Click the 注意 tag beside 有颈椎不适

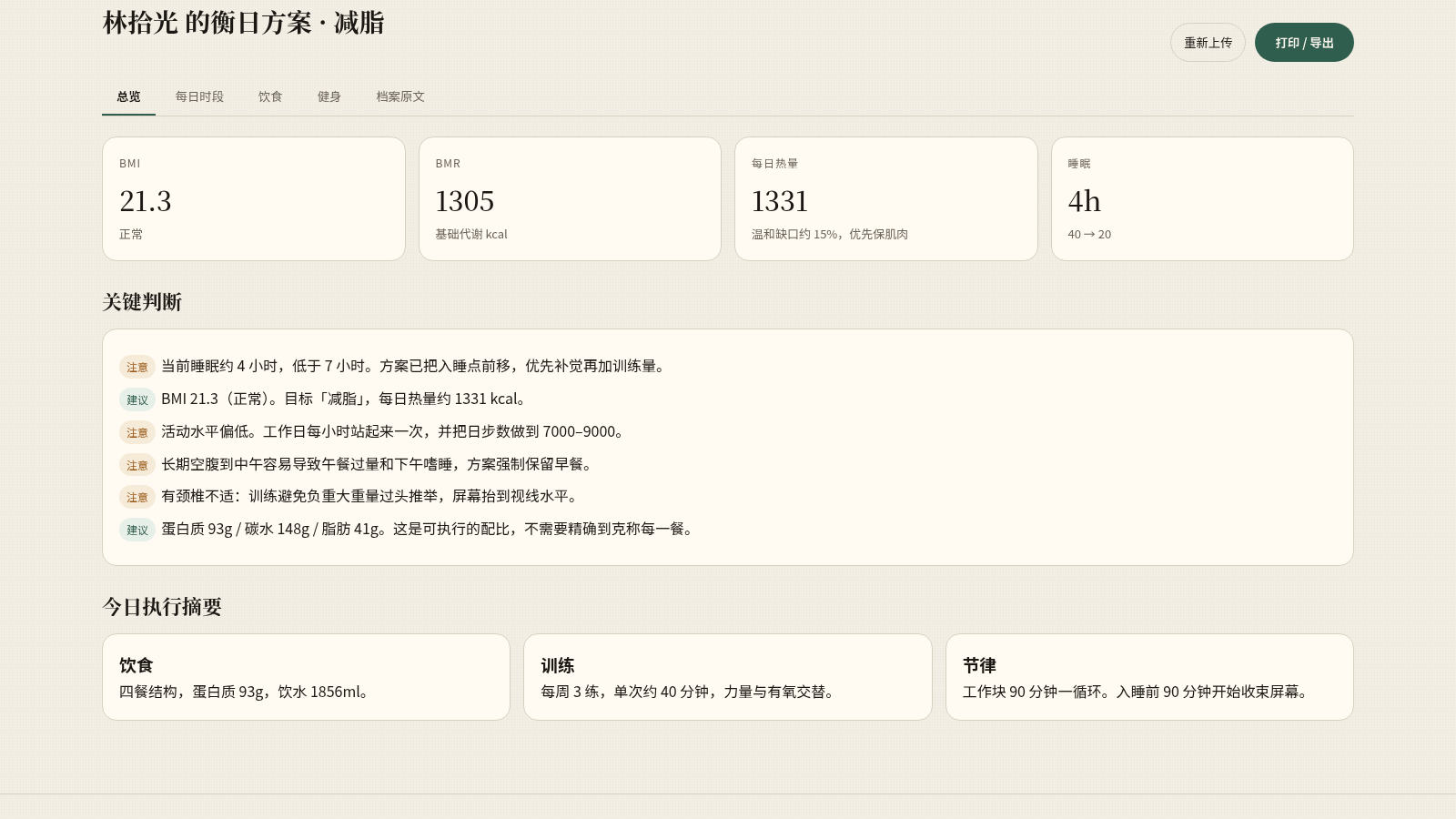tap(137, 497)
